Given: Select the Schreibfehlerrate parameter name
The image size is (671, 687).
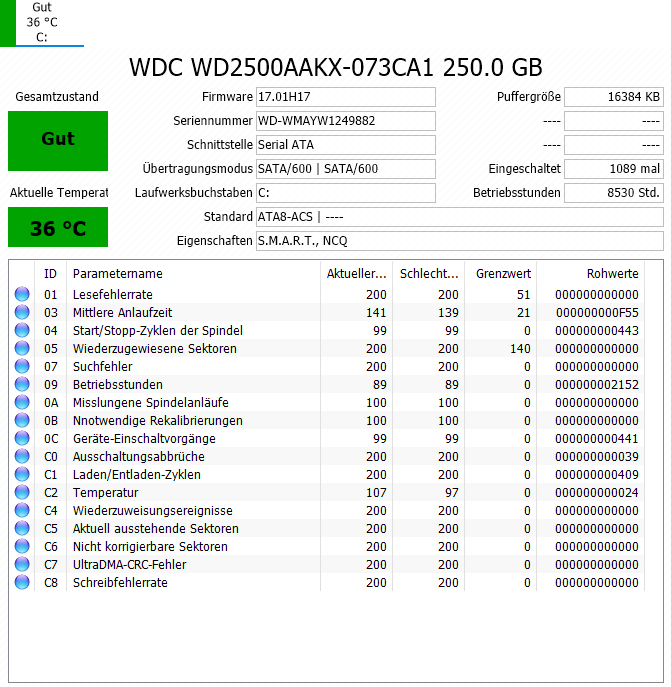Looking at the screenshot, I should click(x=120, y=582).
